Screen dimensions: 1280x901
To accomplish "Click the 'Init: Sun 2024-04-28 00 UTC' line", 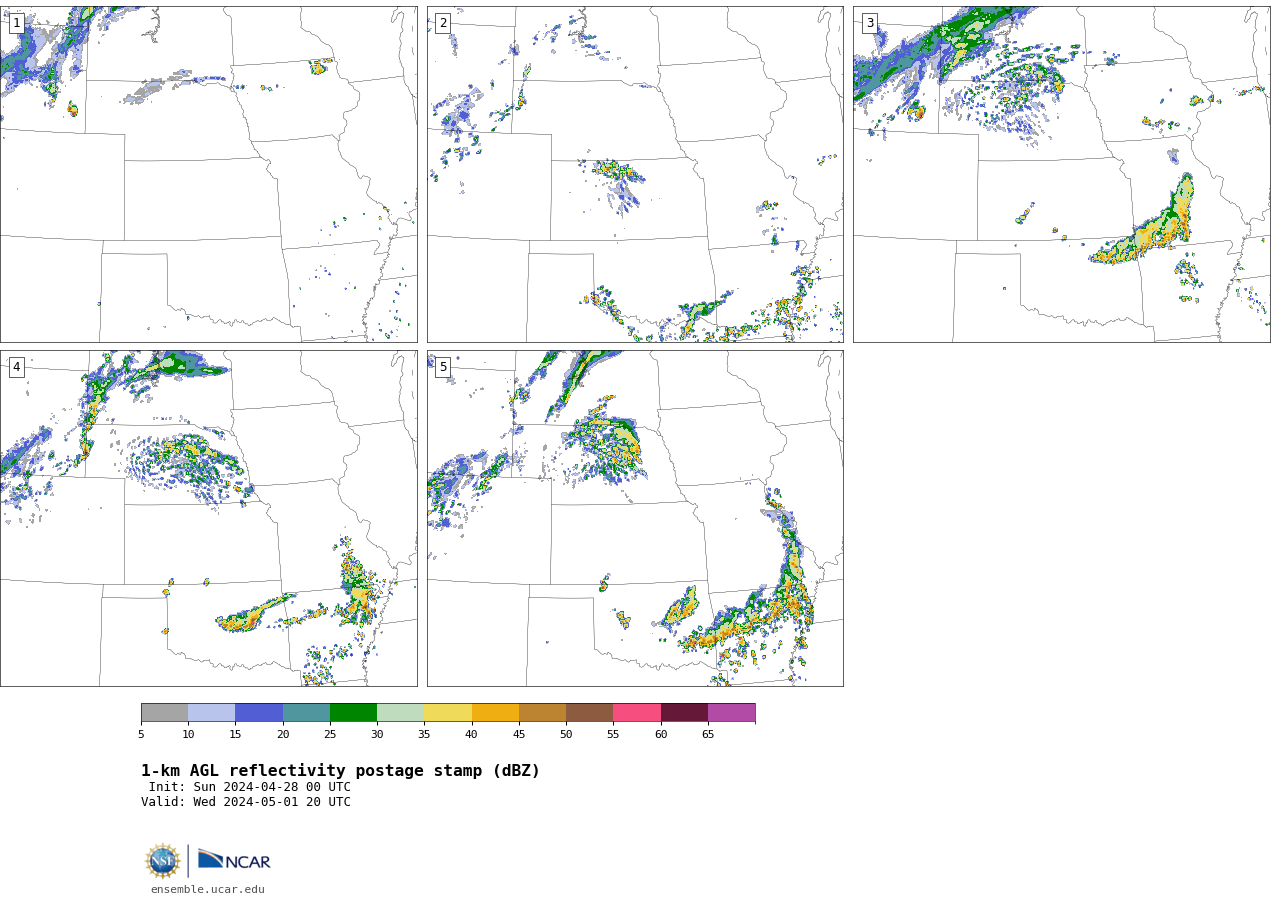I will pos(250,787).
